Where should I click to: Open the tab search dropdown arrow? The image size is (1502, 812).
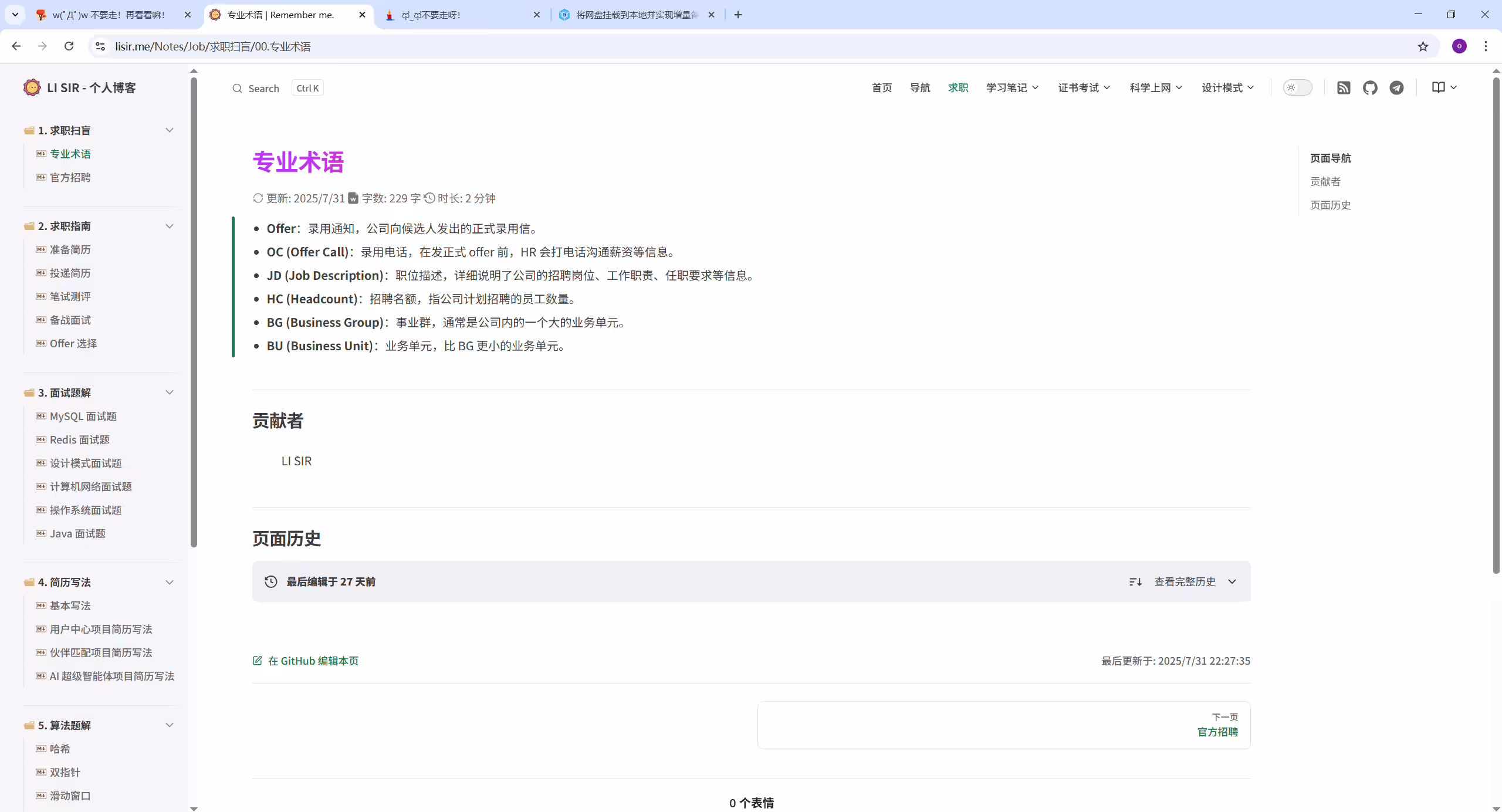point(15,15)
